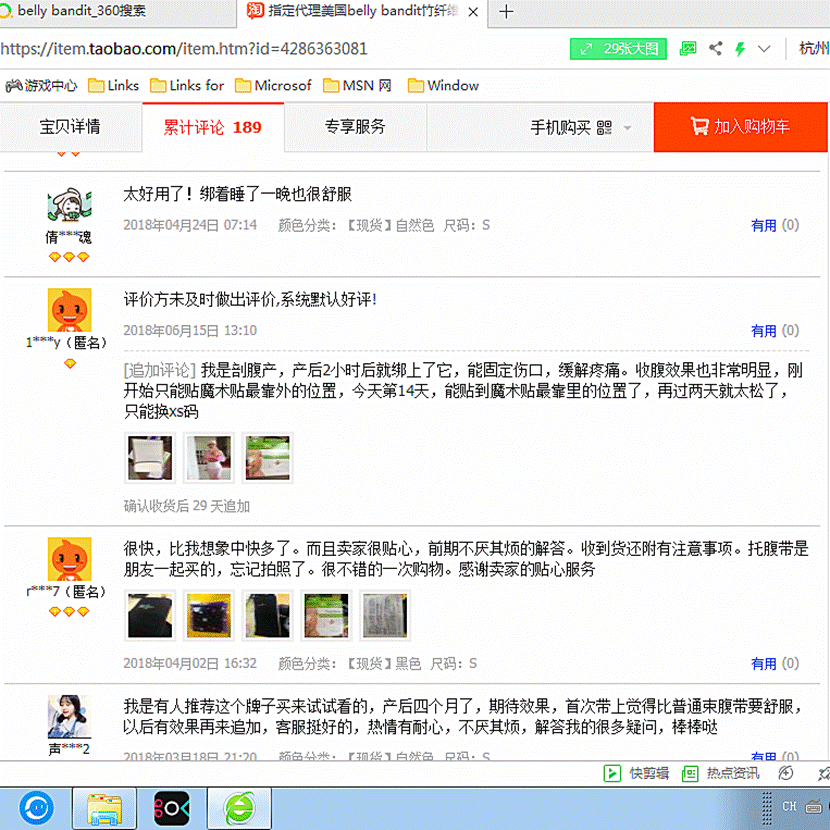This screenshot has height=830, width=830.
Task: Click the QR code icon beside 手机购买
Action: point(603,127)
